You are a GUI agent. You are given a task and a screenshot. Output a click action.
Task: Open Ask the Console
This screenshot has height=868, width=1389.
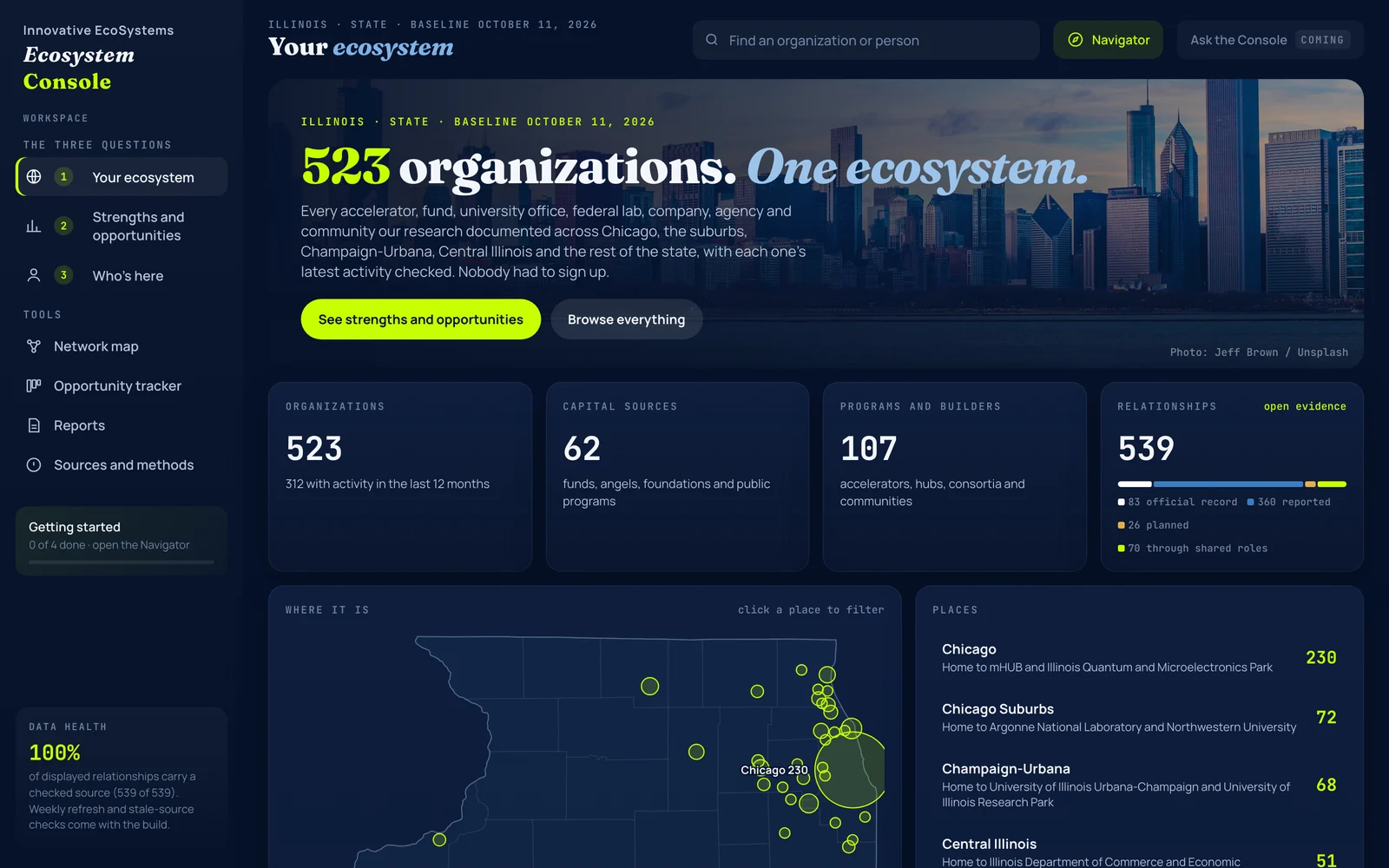(1270, 40)
